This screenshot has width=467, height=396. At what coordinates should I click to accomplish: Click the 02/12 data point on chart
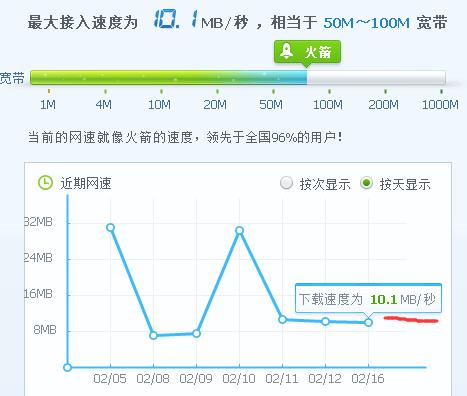pos(325,321)
